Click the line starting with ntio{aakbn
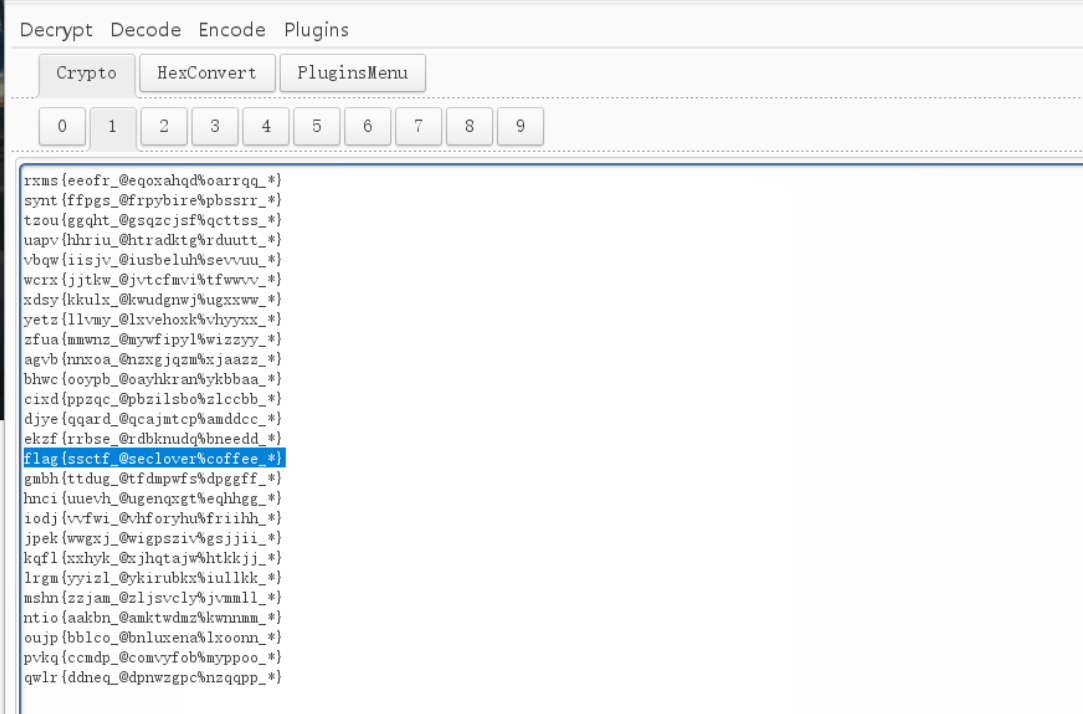The width and height of the screenshot is (1083, 714). click(x=153, y=618)
